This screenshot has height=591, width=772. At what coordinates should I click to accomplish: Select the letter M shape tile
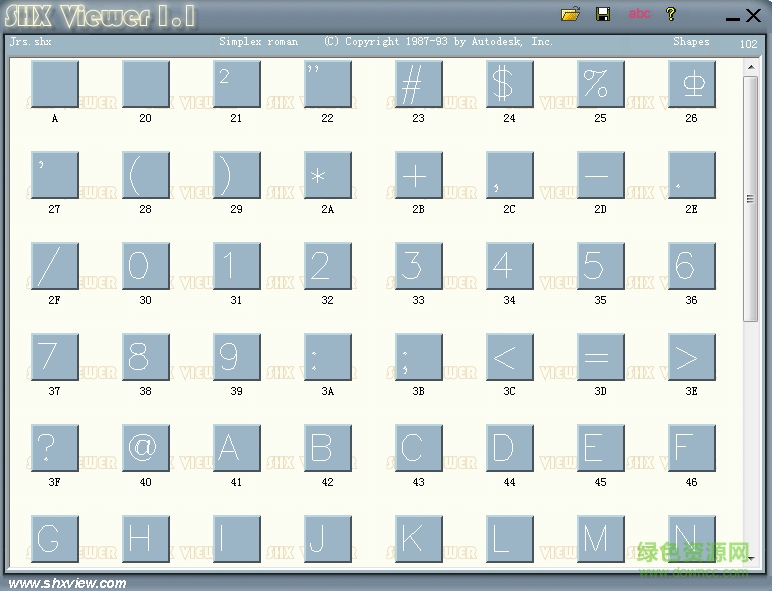(601, 539)
